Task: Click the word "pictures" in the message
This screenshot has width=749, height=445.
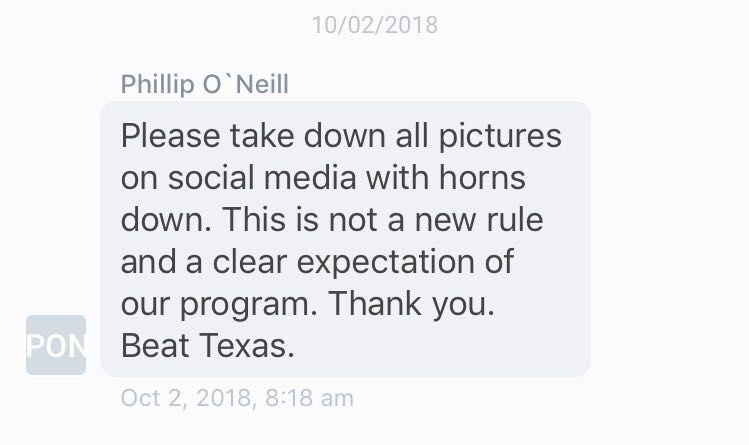Action: coord(500,137)
